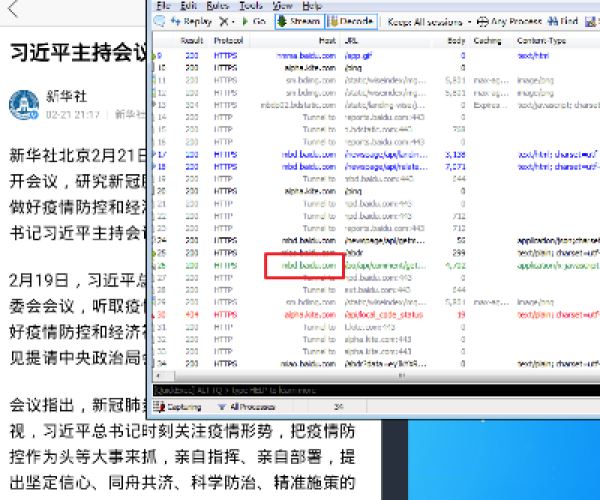Click the 新华社 author name link
The image size is (600, 500).
(x=67, y=96)
